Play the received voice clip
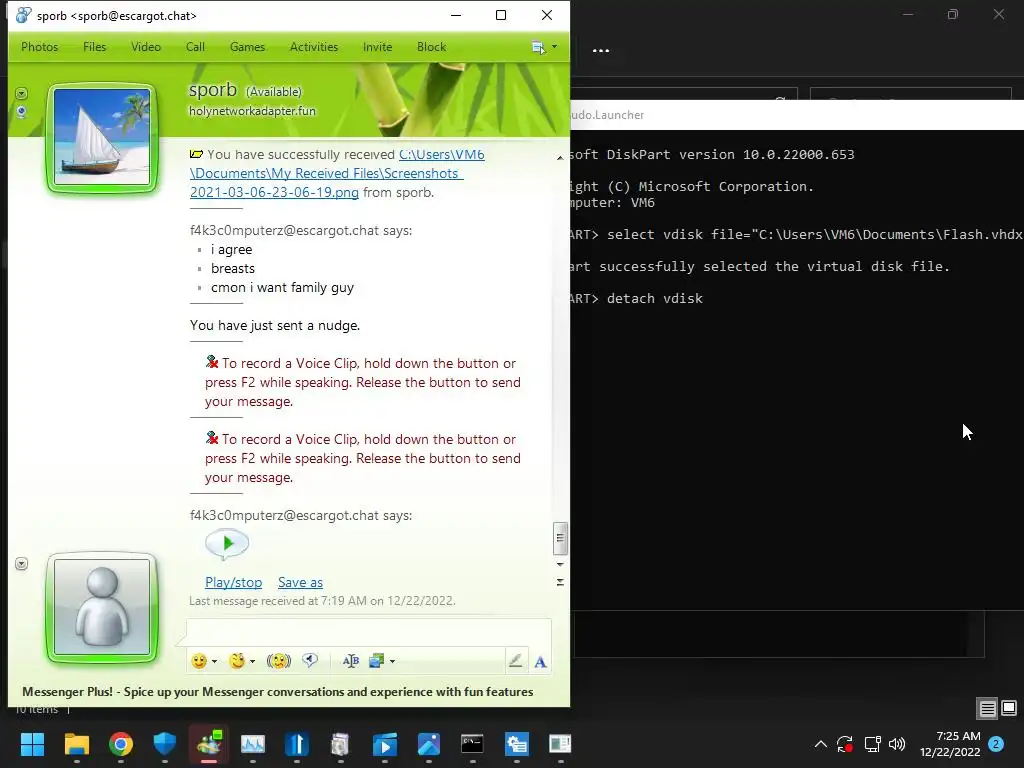The height and width of the screenshot is (768, 1024). pos(227,543)
